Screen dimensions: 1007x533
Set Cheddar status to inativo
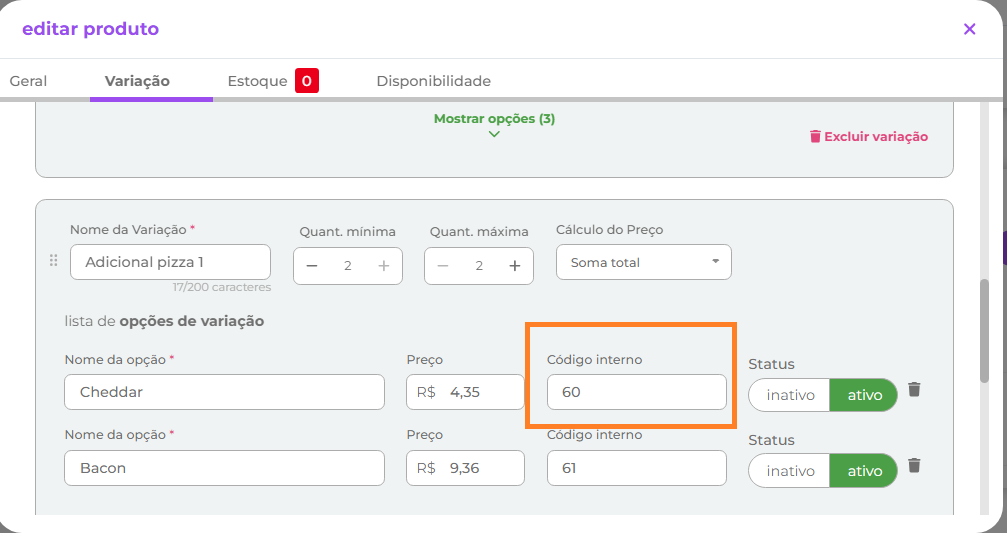(790, 395)
